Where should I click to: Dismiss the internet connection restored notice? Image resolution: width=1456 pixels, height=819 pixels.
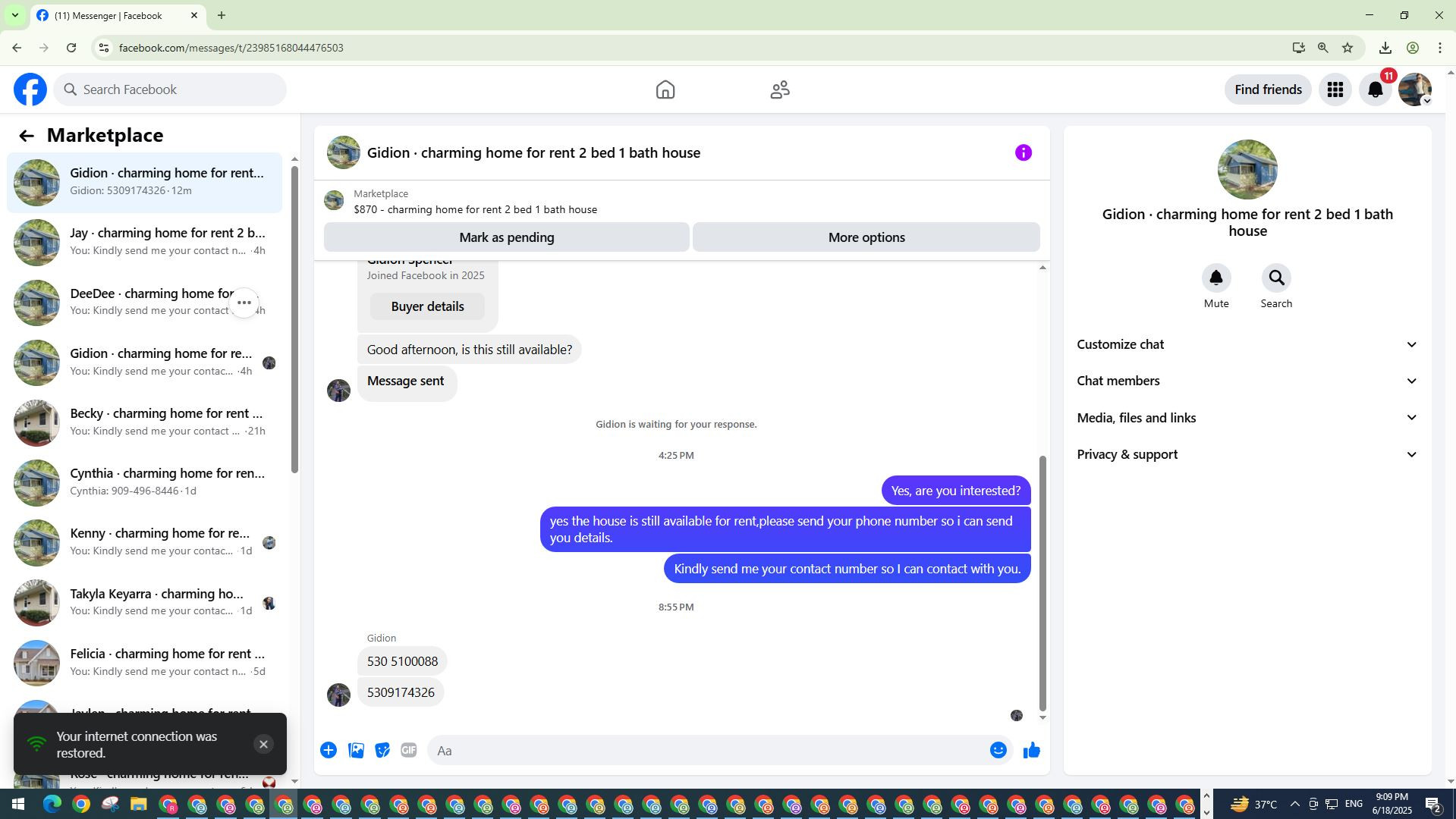point(263,745)
